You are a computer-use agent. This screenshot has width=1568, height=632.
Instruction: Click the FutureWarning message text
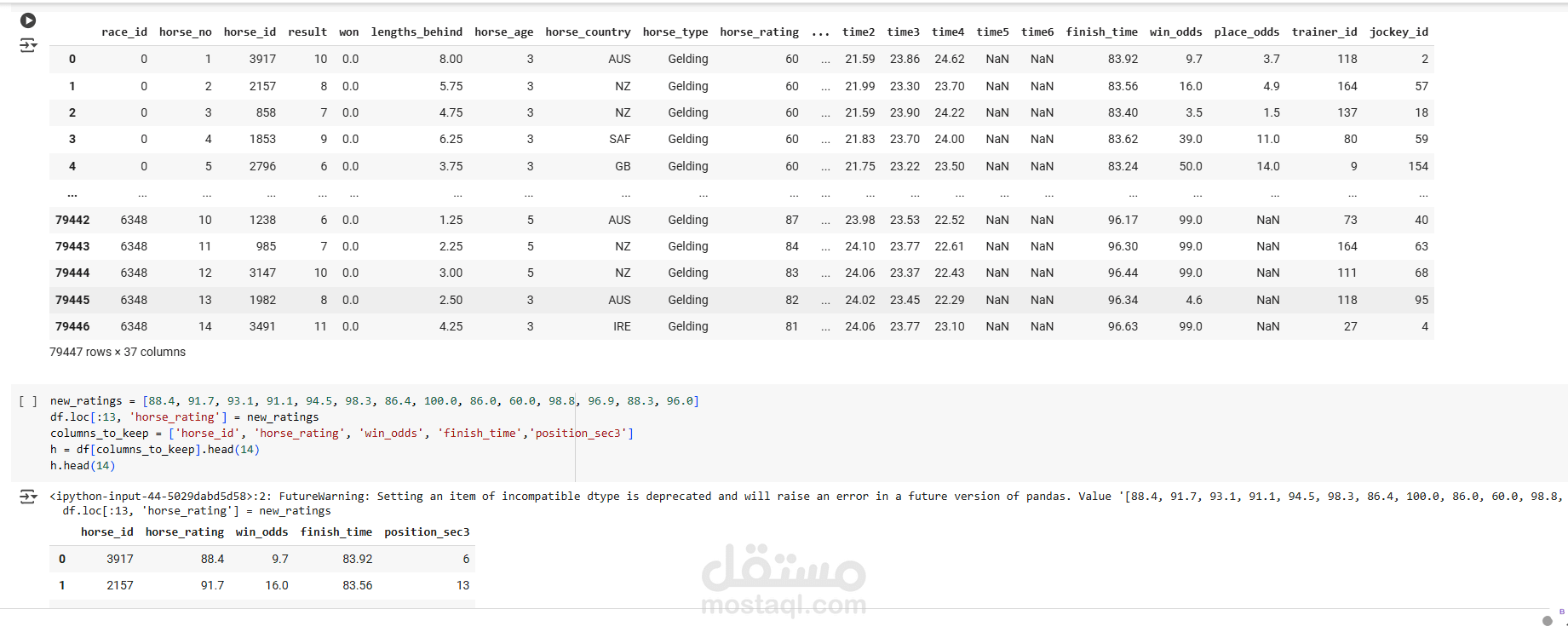pos(805,497)
